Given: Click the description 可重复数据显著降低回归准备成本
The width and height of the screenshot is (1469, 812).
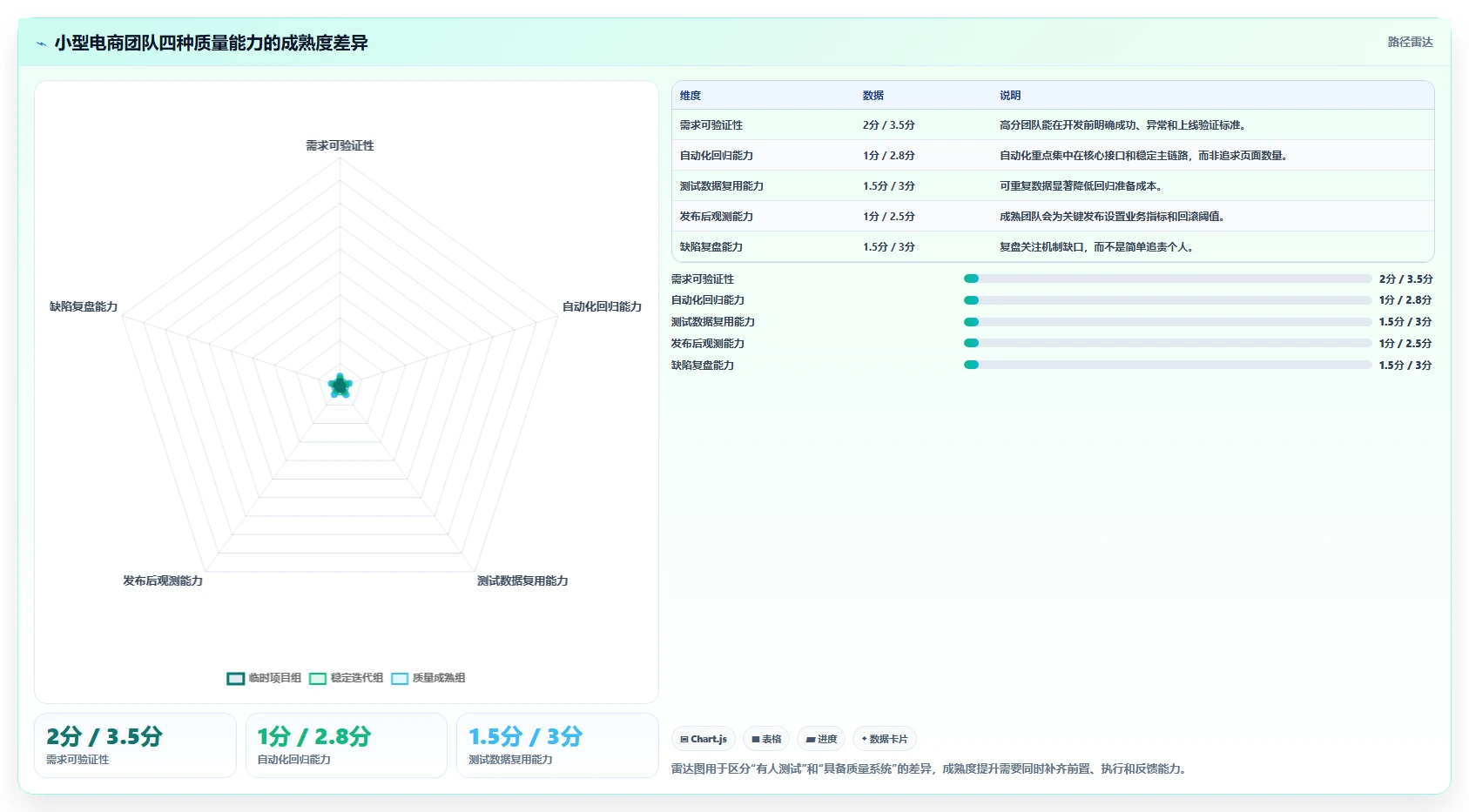Looking at the screenshot, I should pos(1082,186).
